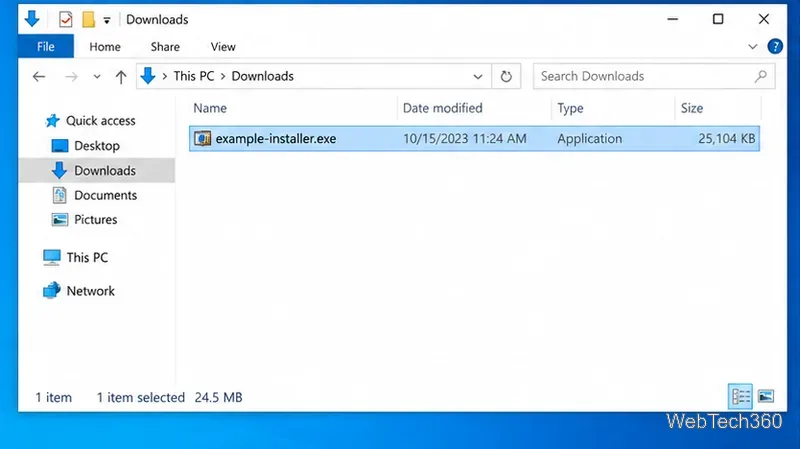Switch to the Home ribbon tab

[105, 47]
